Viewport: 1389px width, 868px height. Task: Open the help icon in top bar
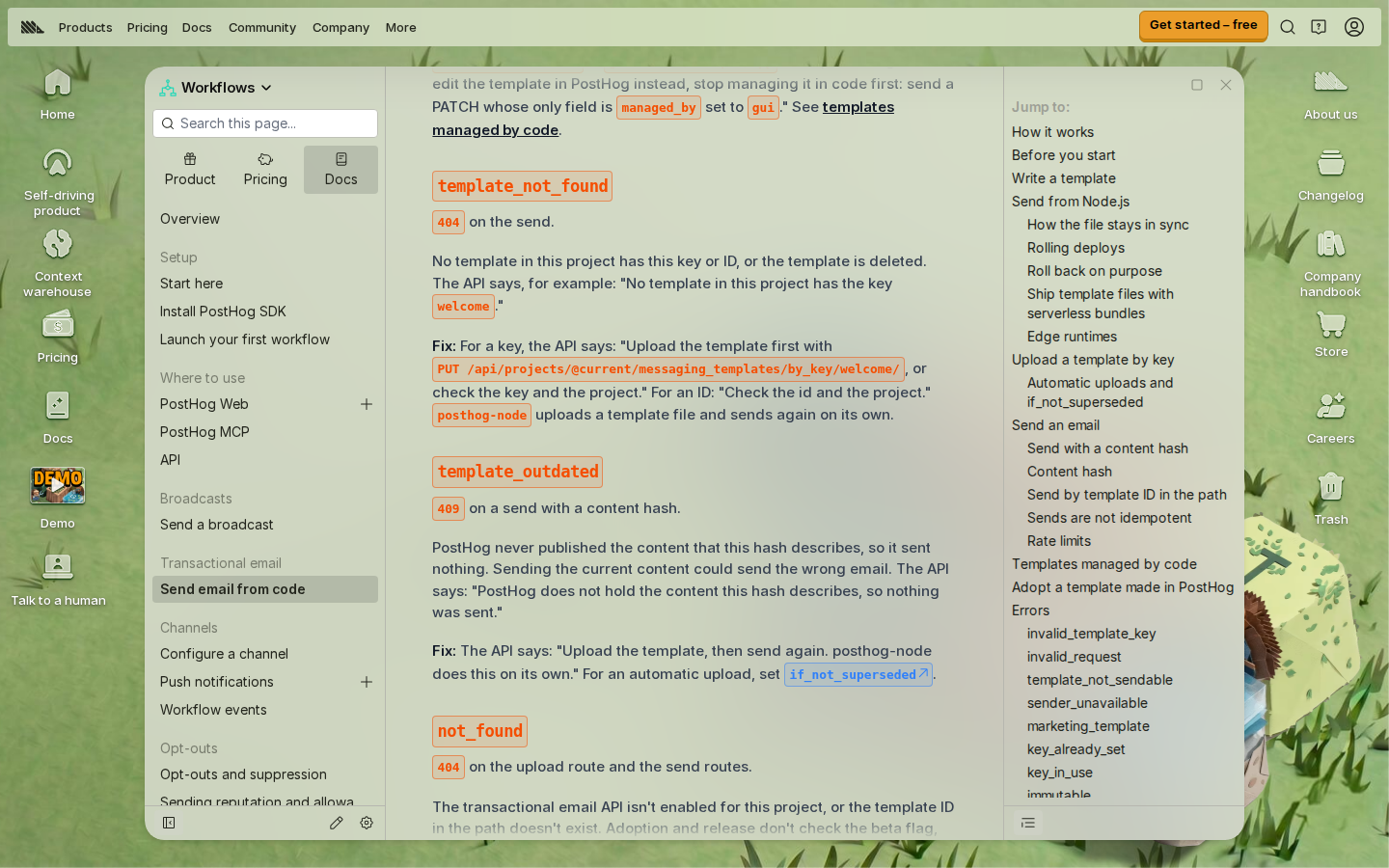(x=1319, y=27)
